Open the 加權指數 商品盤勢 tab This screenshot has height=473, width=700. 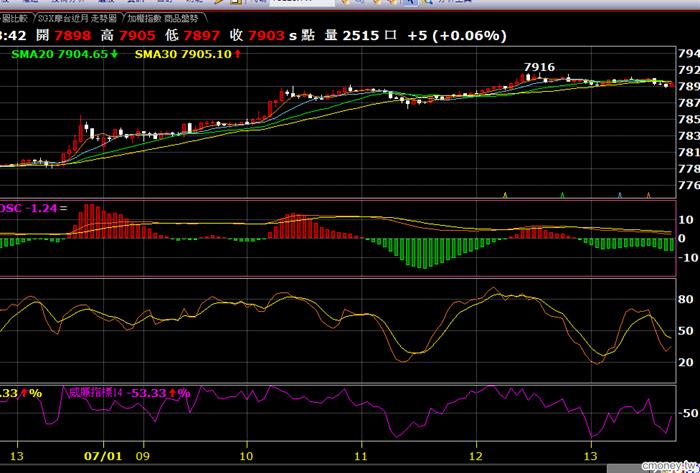click(x=163, y=18)
